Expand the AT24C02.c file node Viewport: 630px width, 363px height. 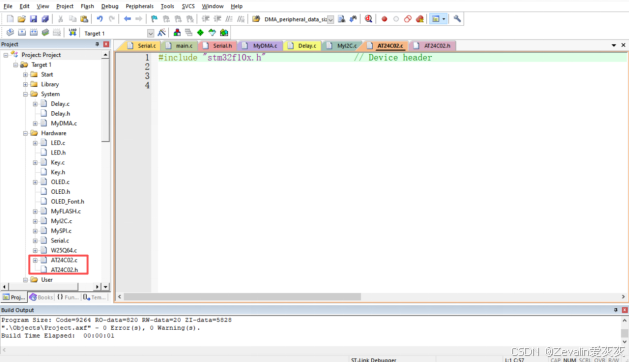pos(35,260)
